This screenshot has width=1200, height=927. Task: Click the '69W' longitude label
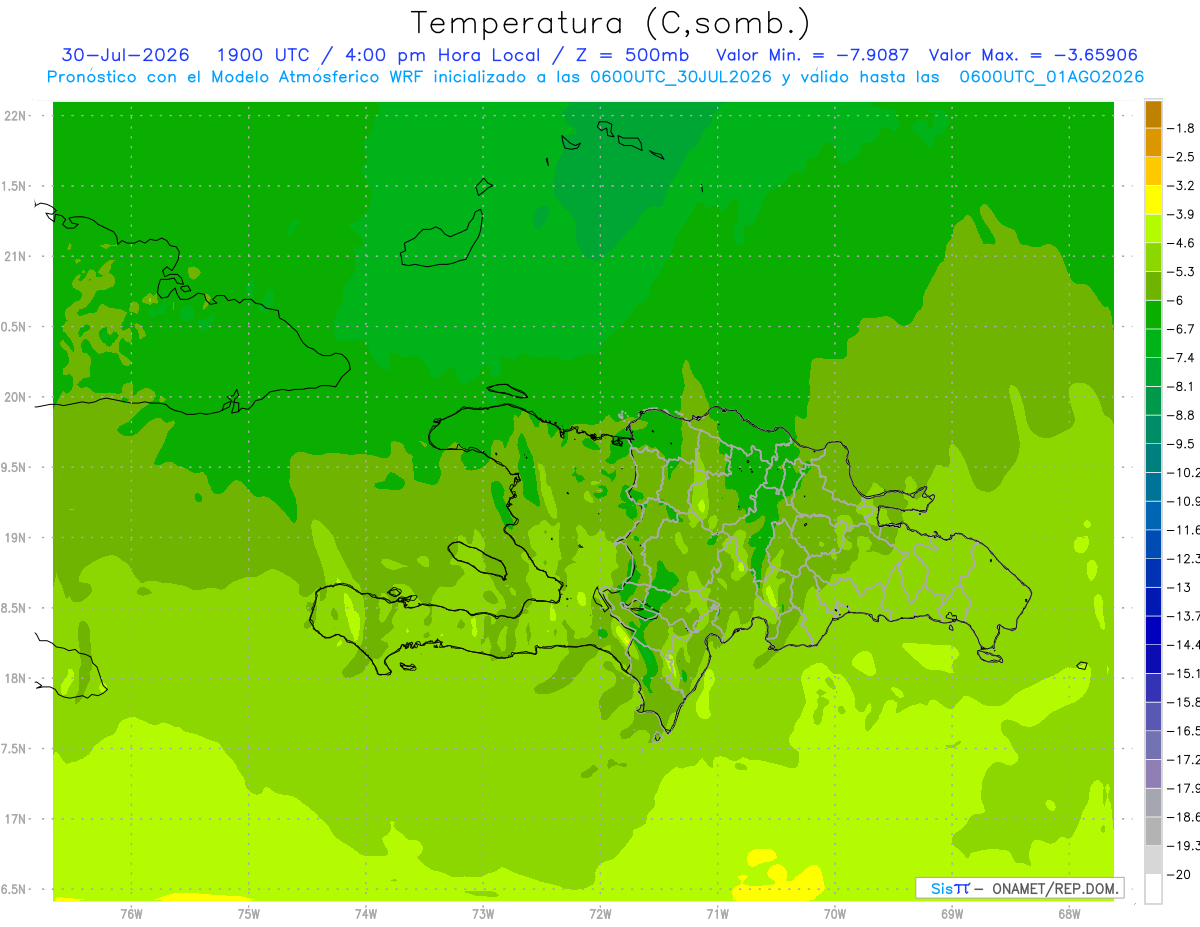tap(952, 913)
